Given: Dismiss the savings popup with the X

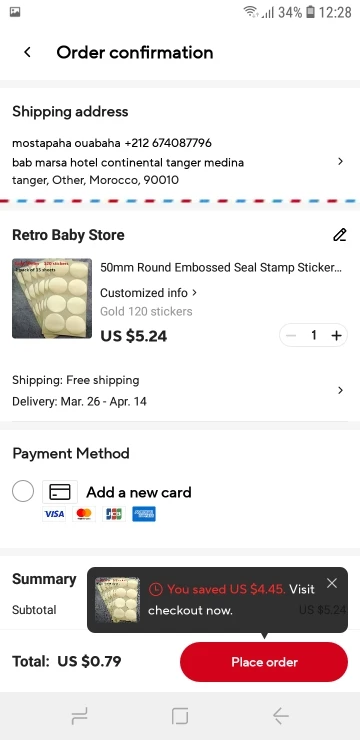Looking at the screenshot, I should 332,583.
